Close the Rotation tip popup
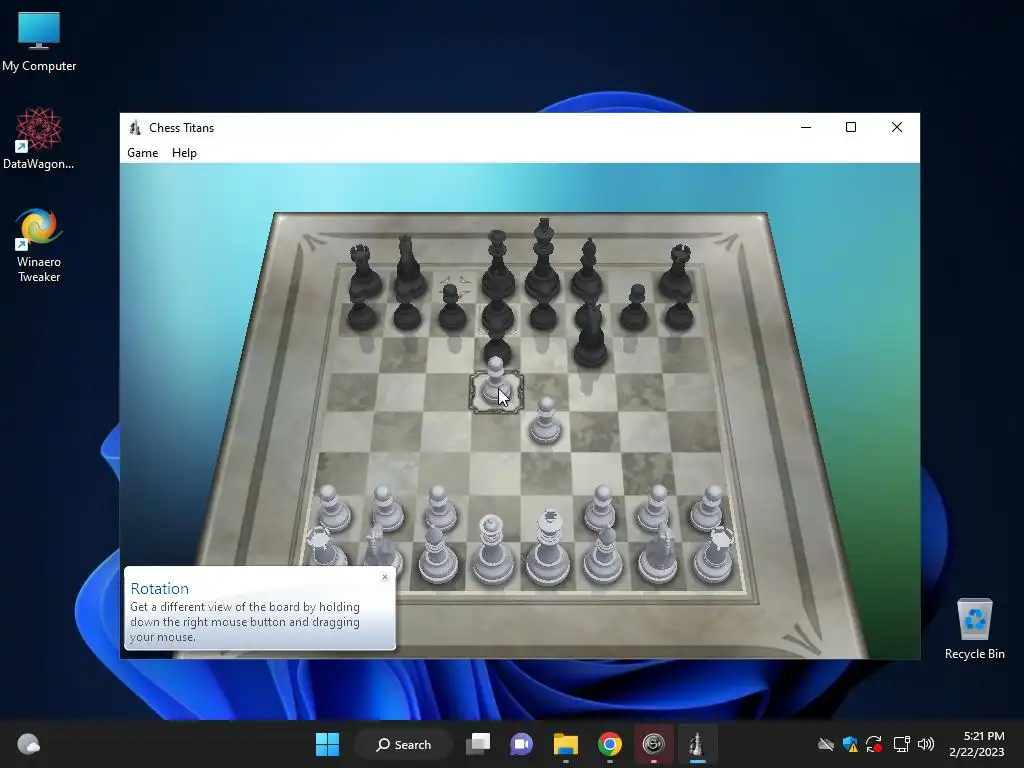1024x768 pixels. click(x=385, y=577)
